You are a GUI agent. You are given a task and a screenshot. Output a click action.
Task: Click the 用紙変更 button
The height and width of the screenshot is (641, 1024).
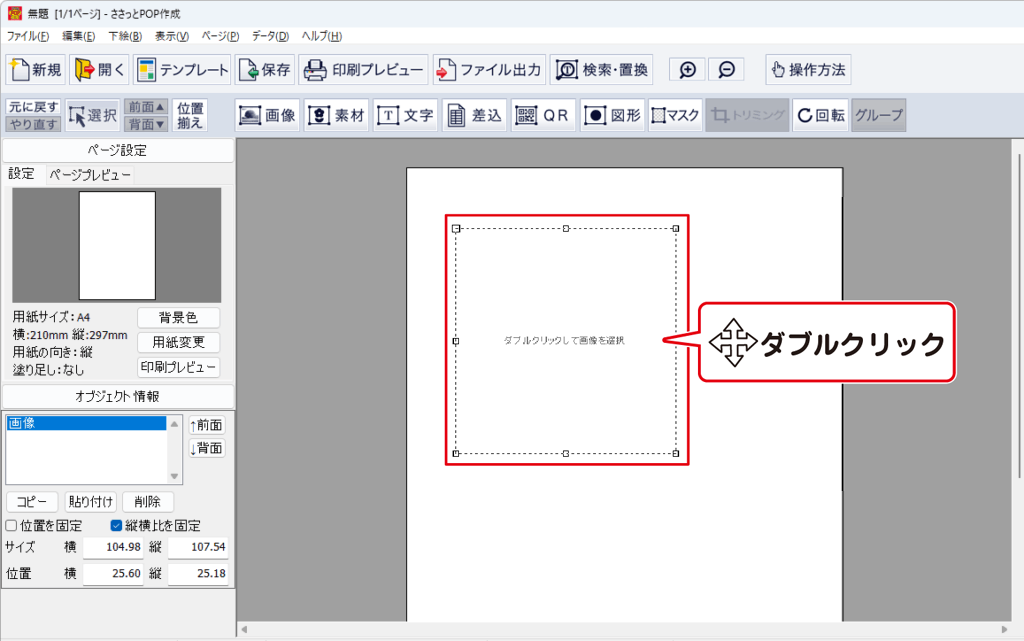(178, 342)
